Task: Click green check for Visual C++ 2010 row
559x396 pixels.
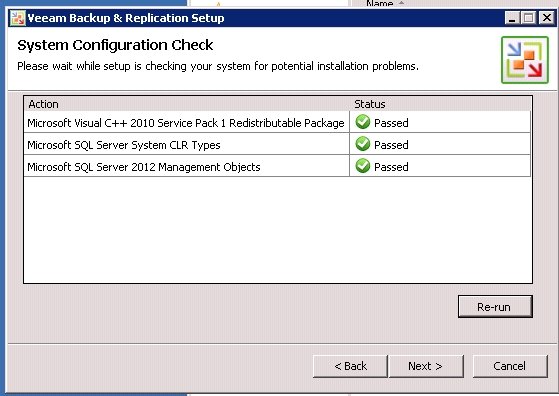Action: tap(363, 122)
